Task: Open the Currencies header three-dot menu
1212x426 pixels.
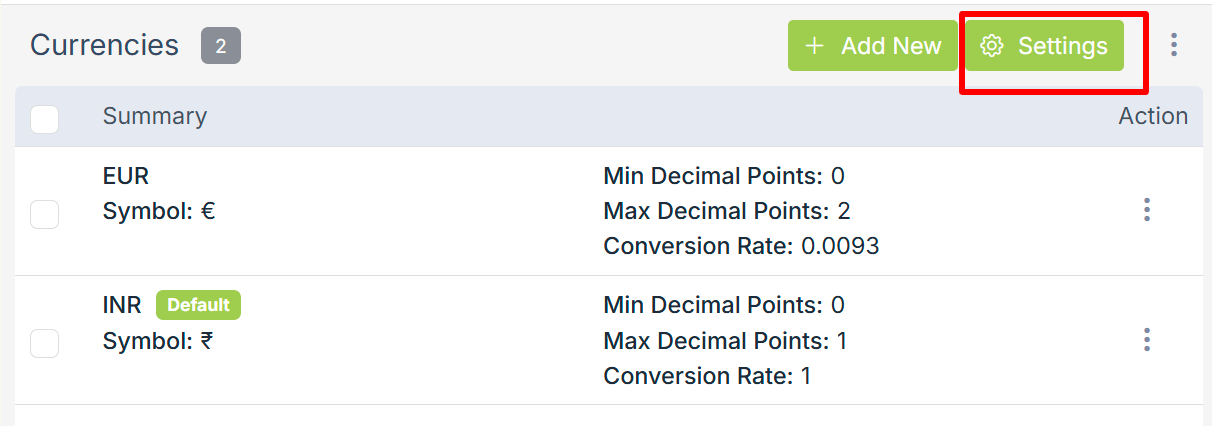Action: 1174,45
